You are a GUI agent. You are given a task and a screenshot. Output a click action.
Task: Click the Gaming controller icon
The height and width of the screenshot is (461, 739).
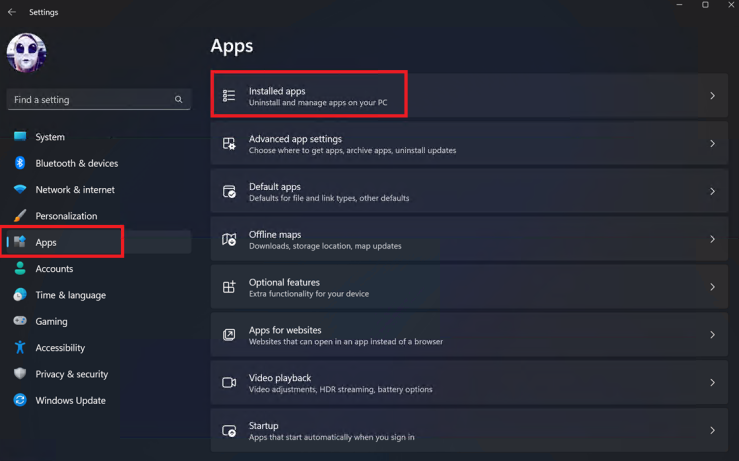pos(20,322)
